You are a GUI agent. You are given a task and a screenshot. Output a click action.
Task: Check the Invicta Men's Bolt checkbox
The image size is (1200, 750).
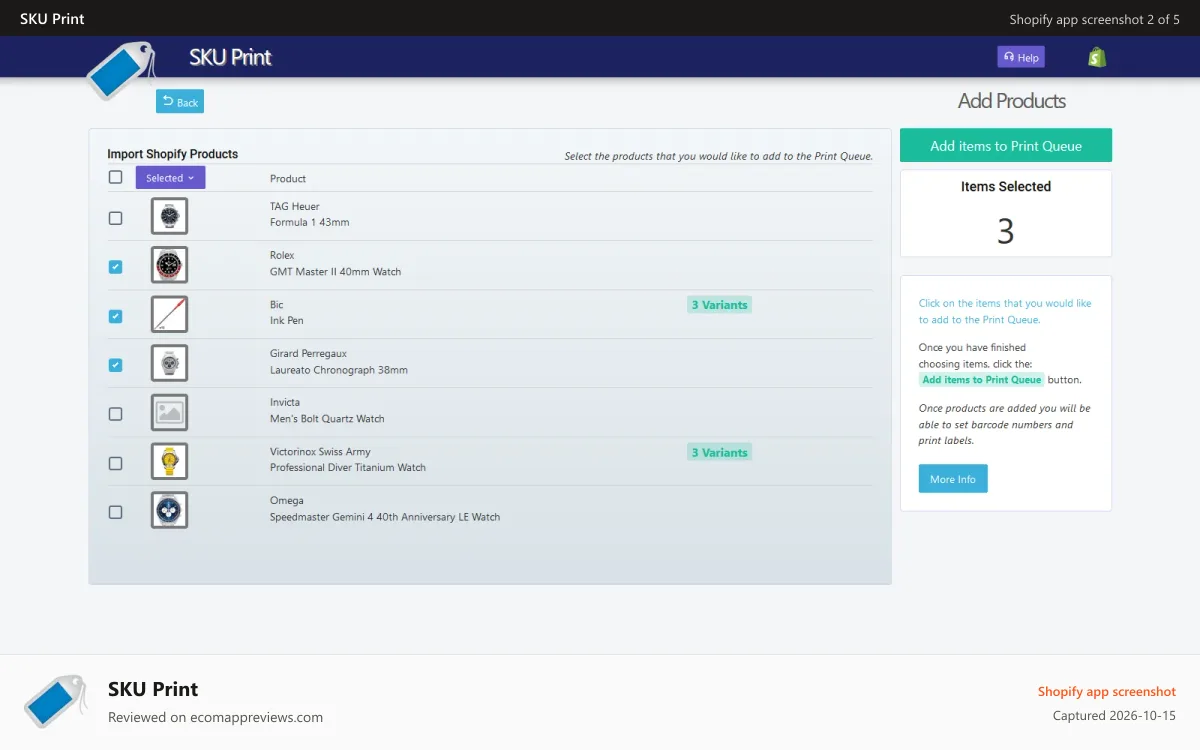[115, 414]
